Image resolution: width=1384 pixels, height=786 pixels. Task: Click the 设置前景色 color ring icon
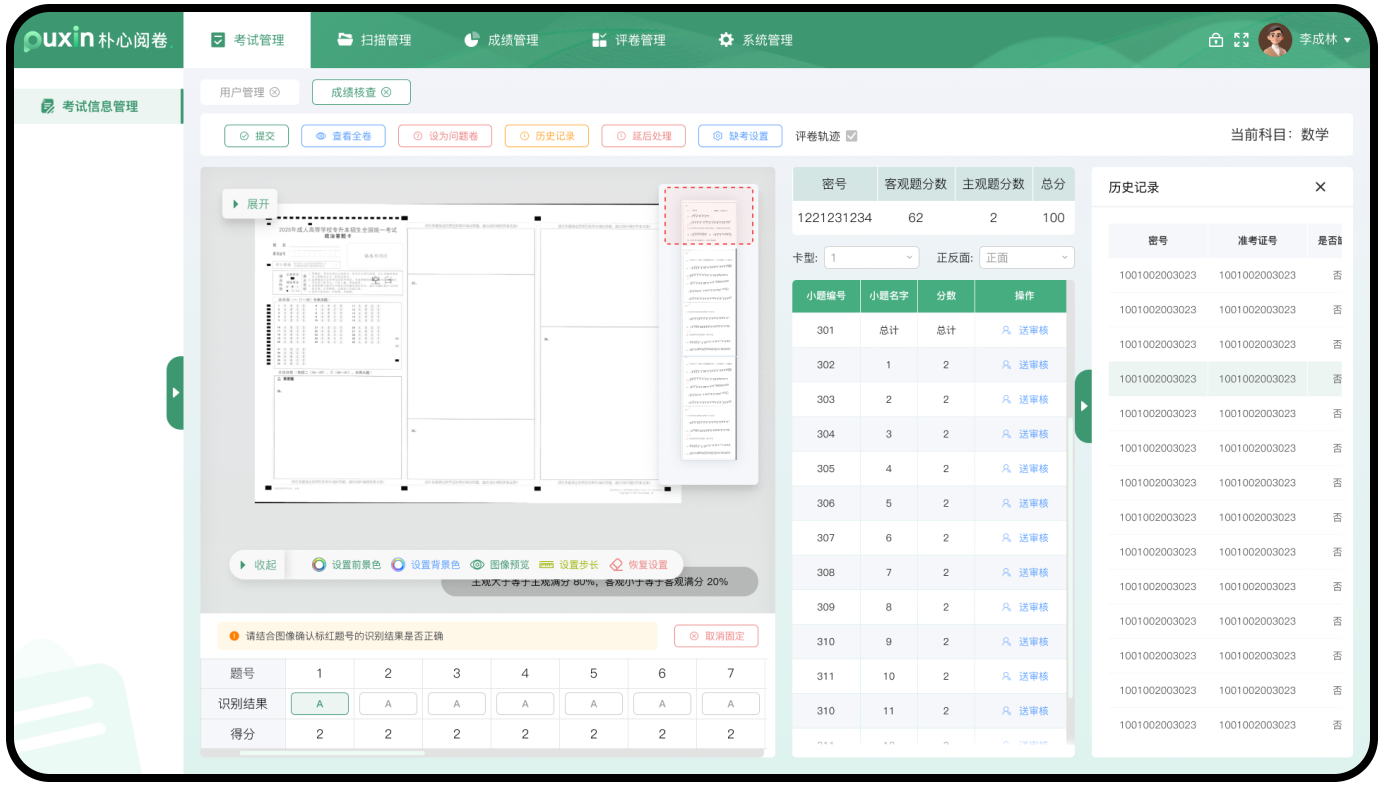(319, 565)
